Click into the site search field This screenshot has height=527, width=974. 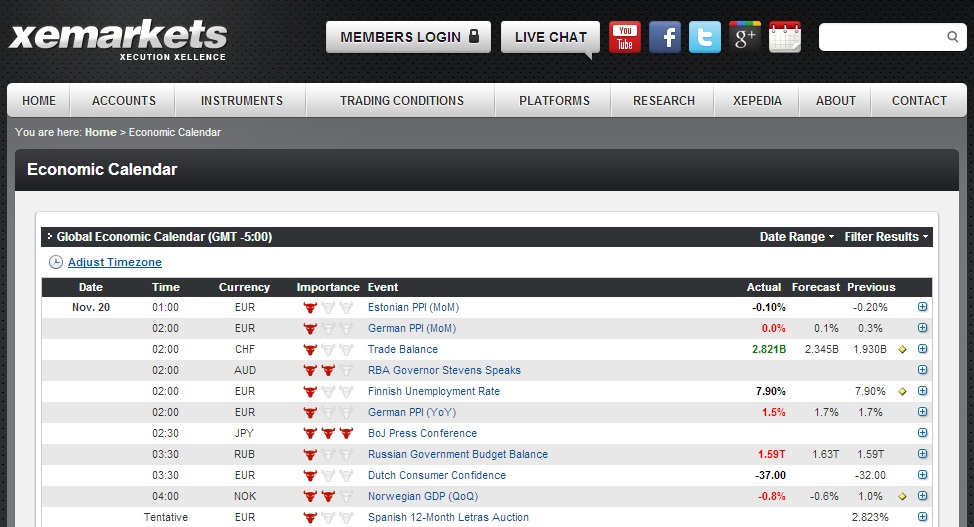[881, 37]
